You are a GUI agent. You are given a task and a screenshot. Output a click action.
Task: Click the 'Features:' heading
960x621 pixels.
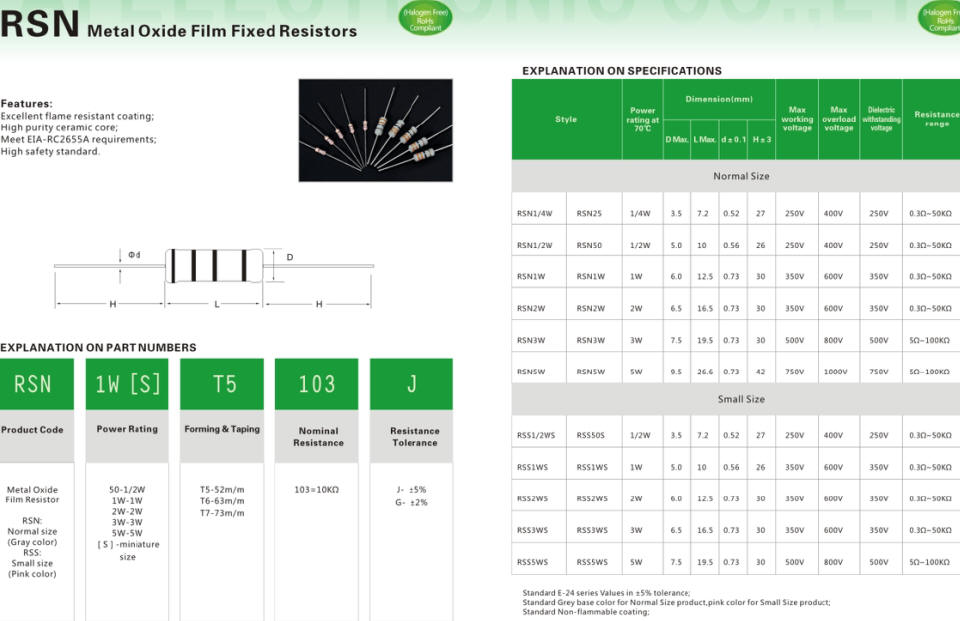pos(27,104)
